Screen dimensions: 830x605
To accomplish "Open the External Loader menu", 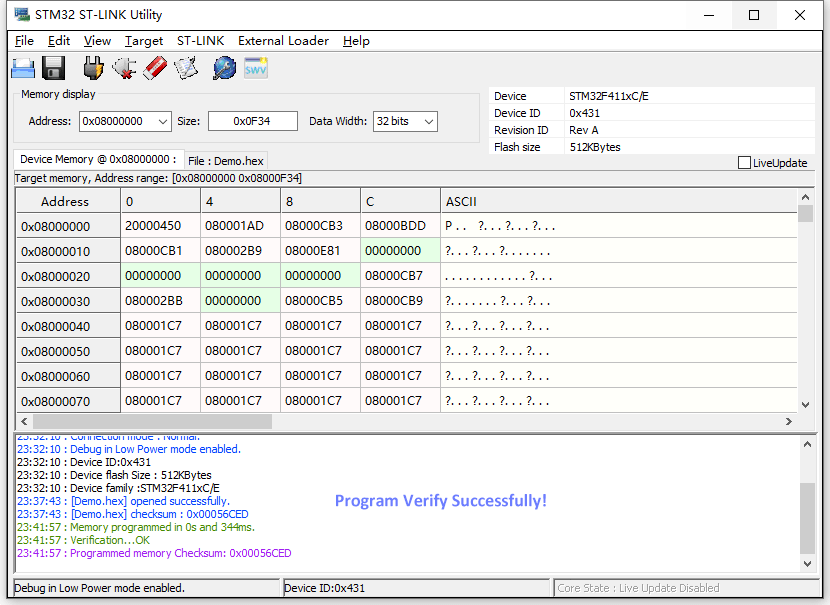I will [x=284, y=41].
